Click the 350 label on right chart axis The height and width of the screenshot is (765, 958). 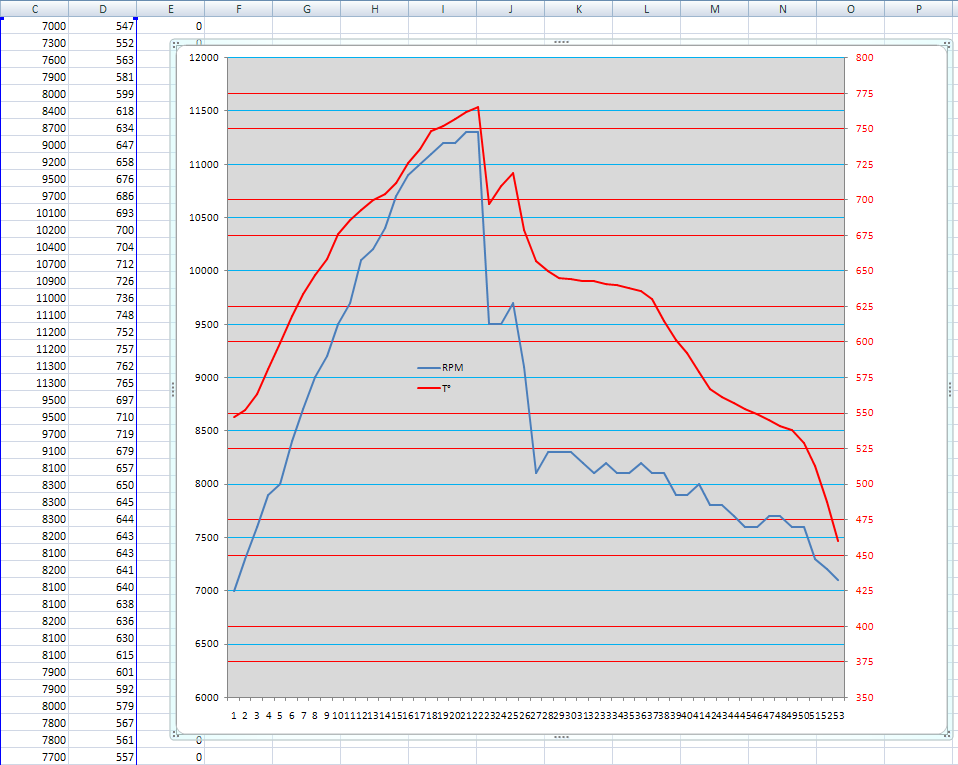[865, 697]
